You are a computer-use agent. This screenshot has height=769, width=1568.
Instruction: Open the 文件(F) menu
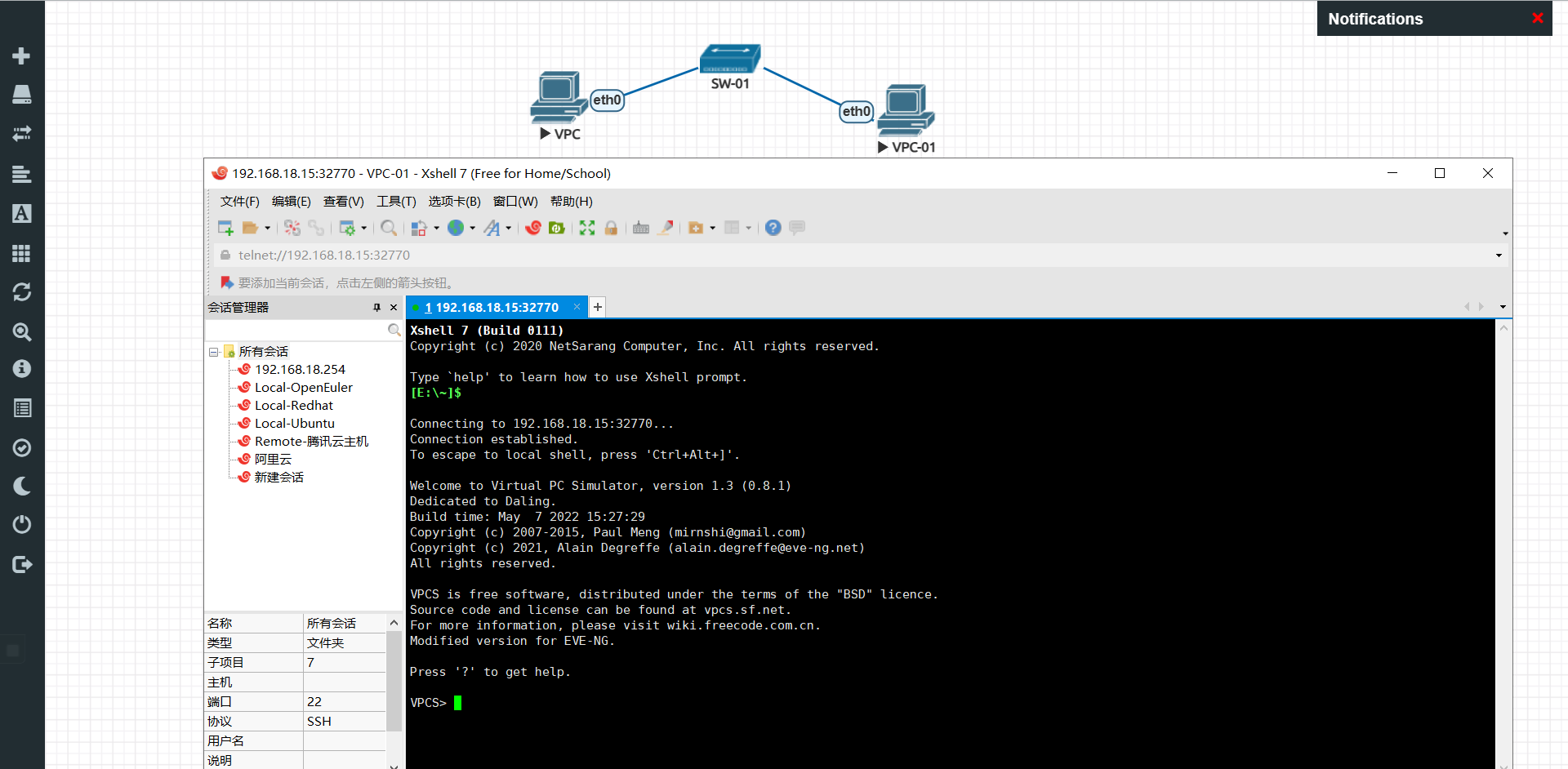(x=239, y=202)
